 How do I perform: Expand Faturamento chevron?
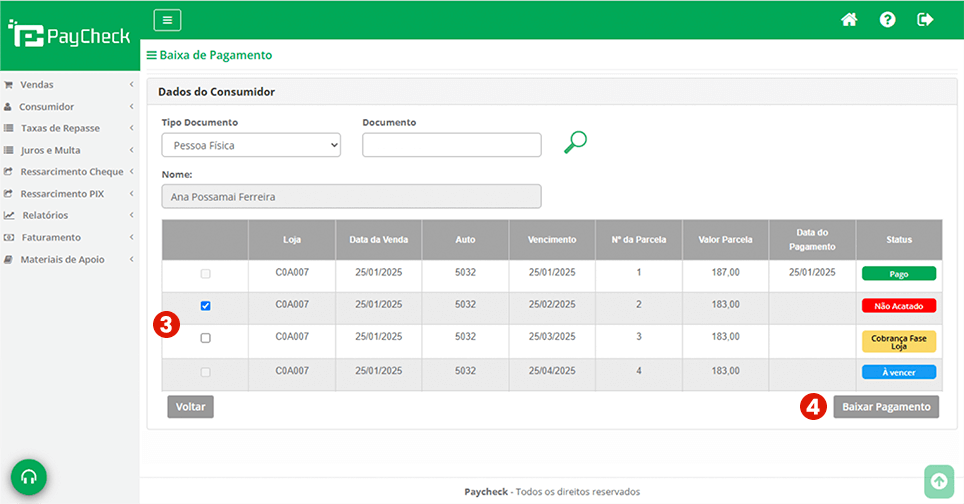[132, 238]
